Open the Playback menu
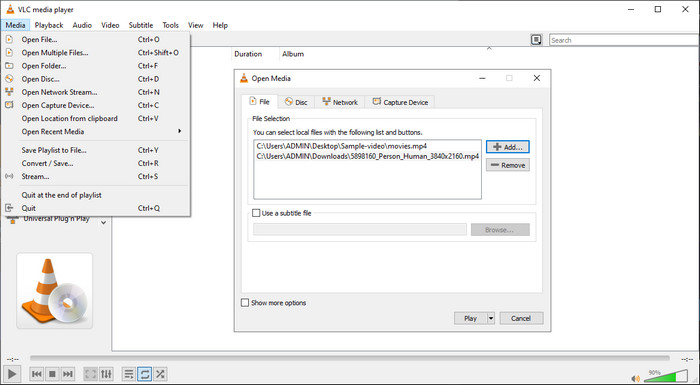The width and height of the screenshot is (700, 385). tap(49, 25)
